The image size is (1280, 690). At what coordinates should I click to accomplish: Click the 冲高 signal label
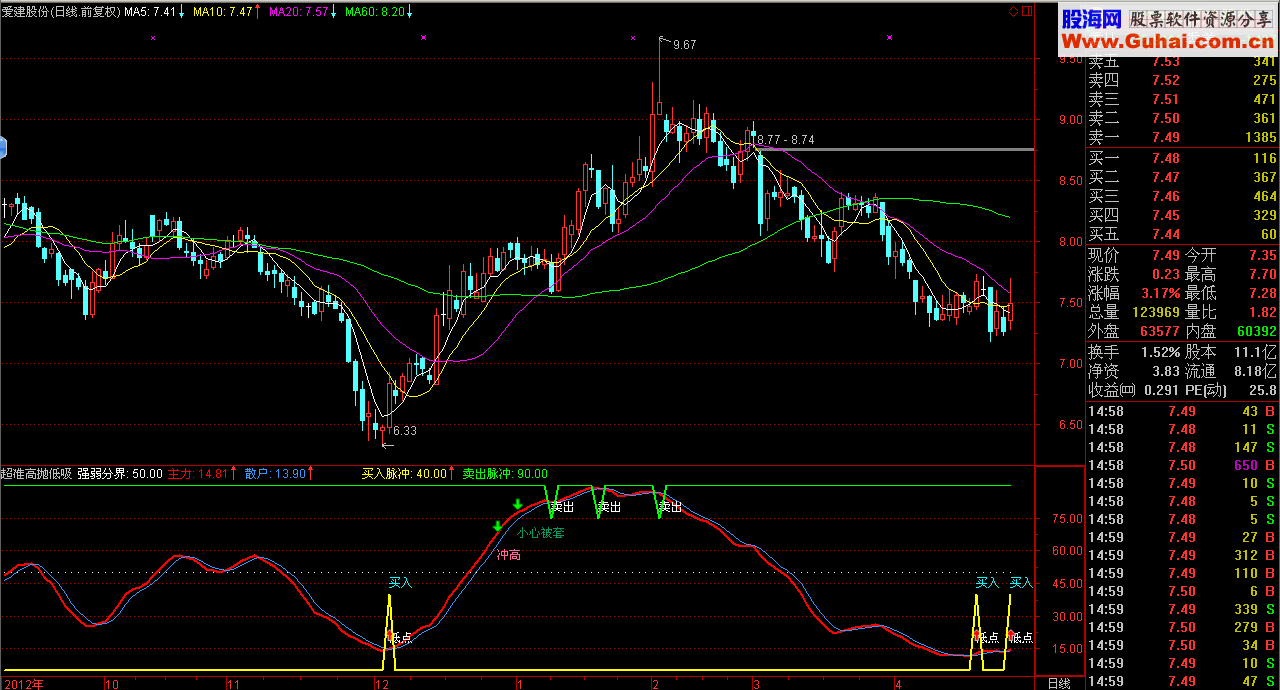click(x=508, y=554)
